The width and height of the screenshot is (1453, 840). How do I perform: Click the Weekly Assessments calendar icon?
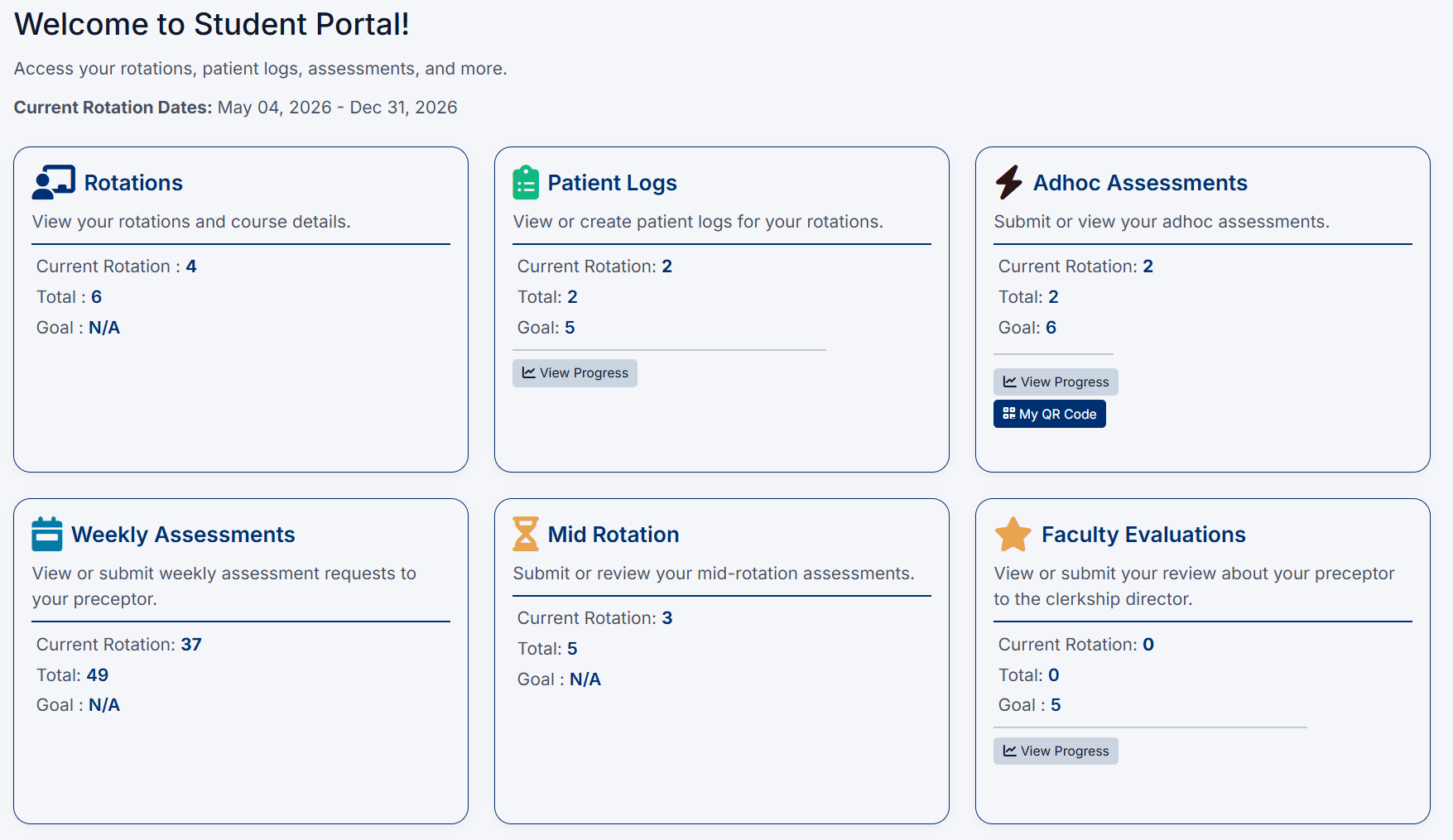(47, 535)
